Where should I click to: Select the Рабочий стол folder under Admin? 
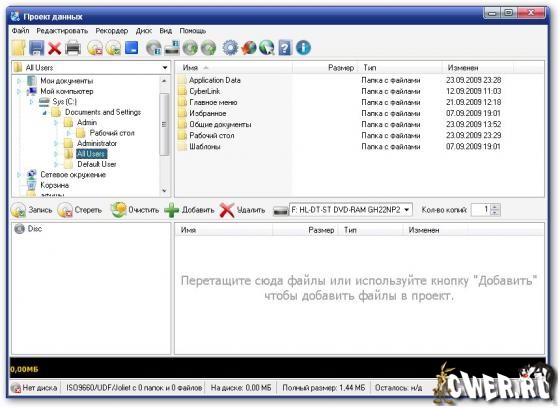112,133
